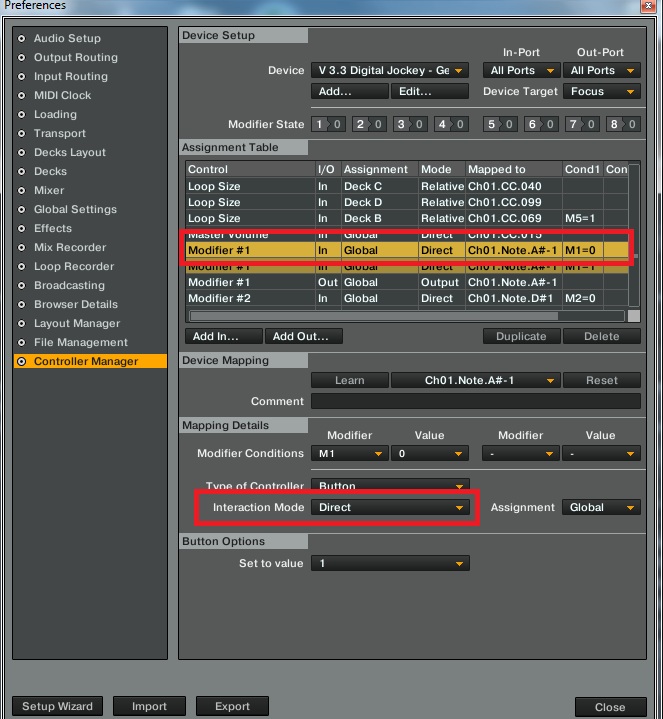Click the Reset mapping button
The width and height of the screenshot is (663, 719).
pyautogui.click(x=602, y=381)
